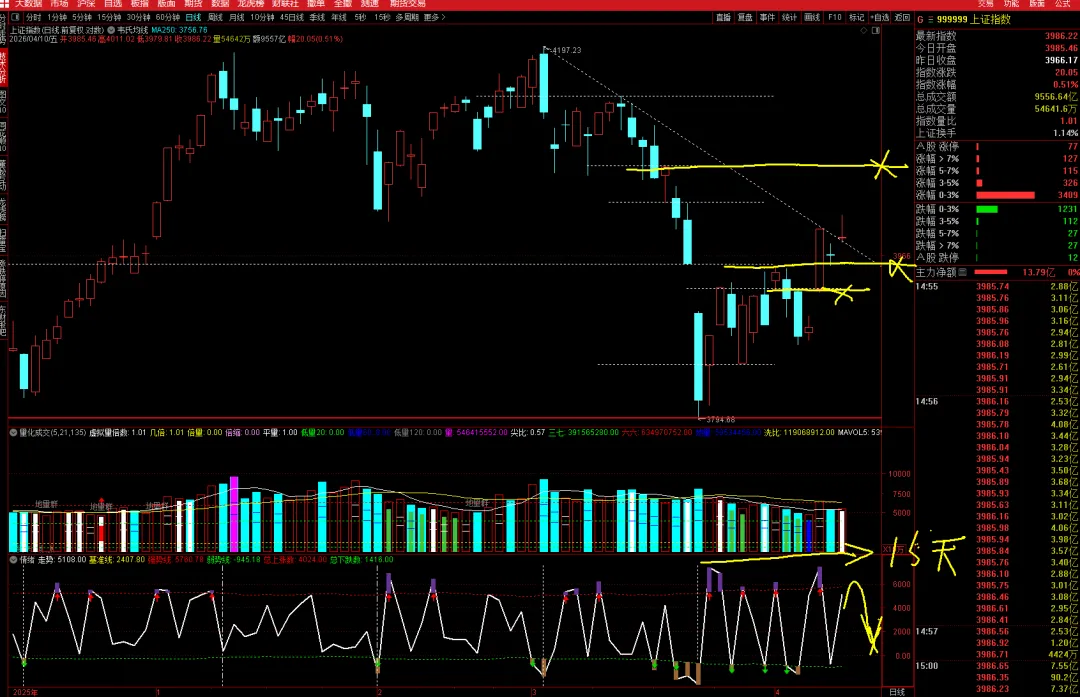This screenshot has height=697, width=1080.
Task: Click the 上证指数(日线,前复权,对数) chart title
Action: pyautogui.click(x=57, y=30)
